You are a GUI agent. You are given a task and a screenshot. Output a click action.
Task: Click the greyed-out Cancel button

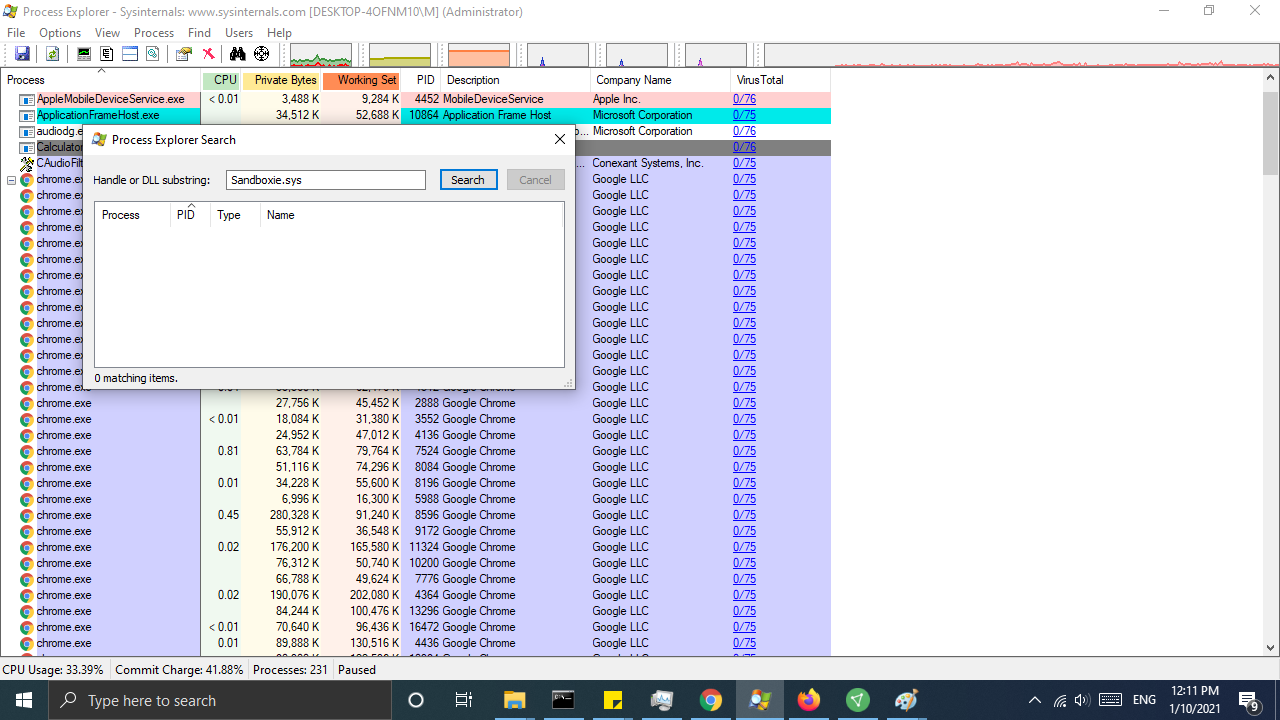click(x=535, y=180)
